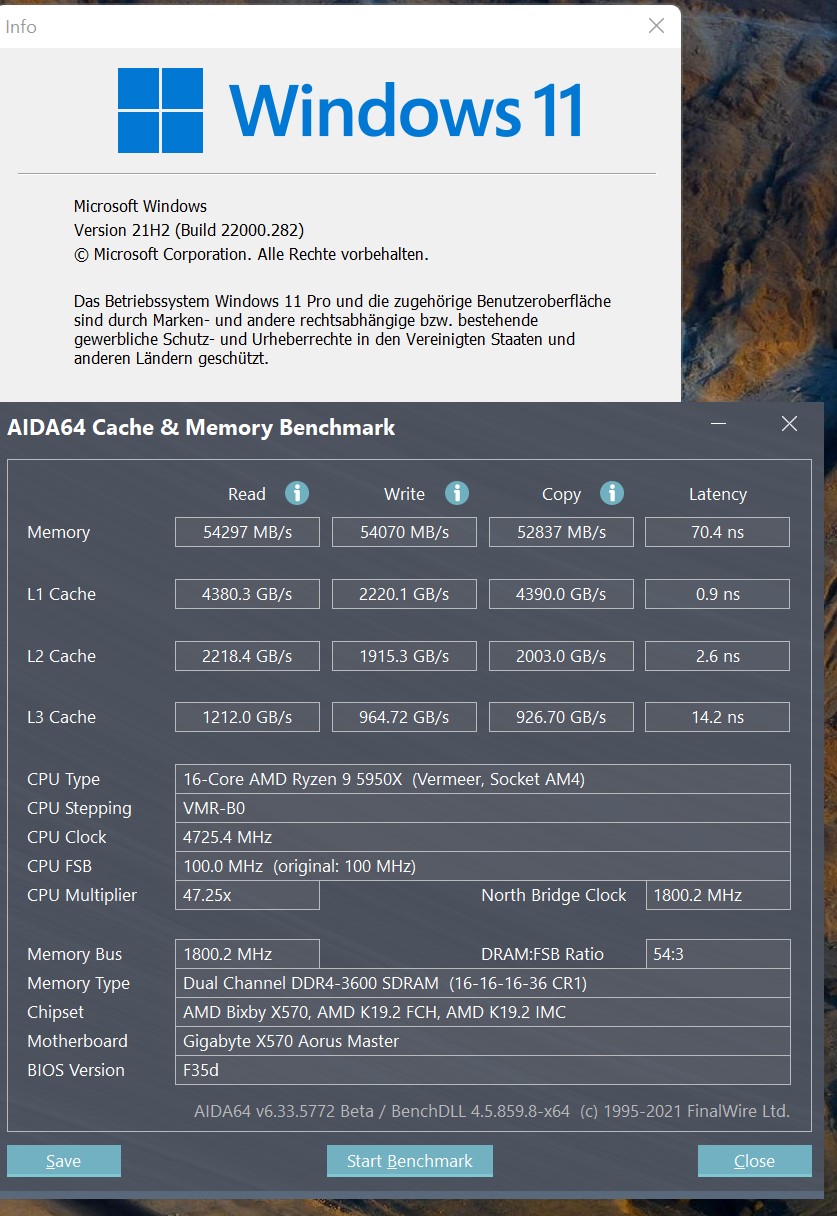The image size is (837, 1216).
Task: Select the Memory Latency value 70.4 ns
Action: click(717, 532)
